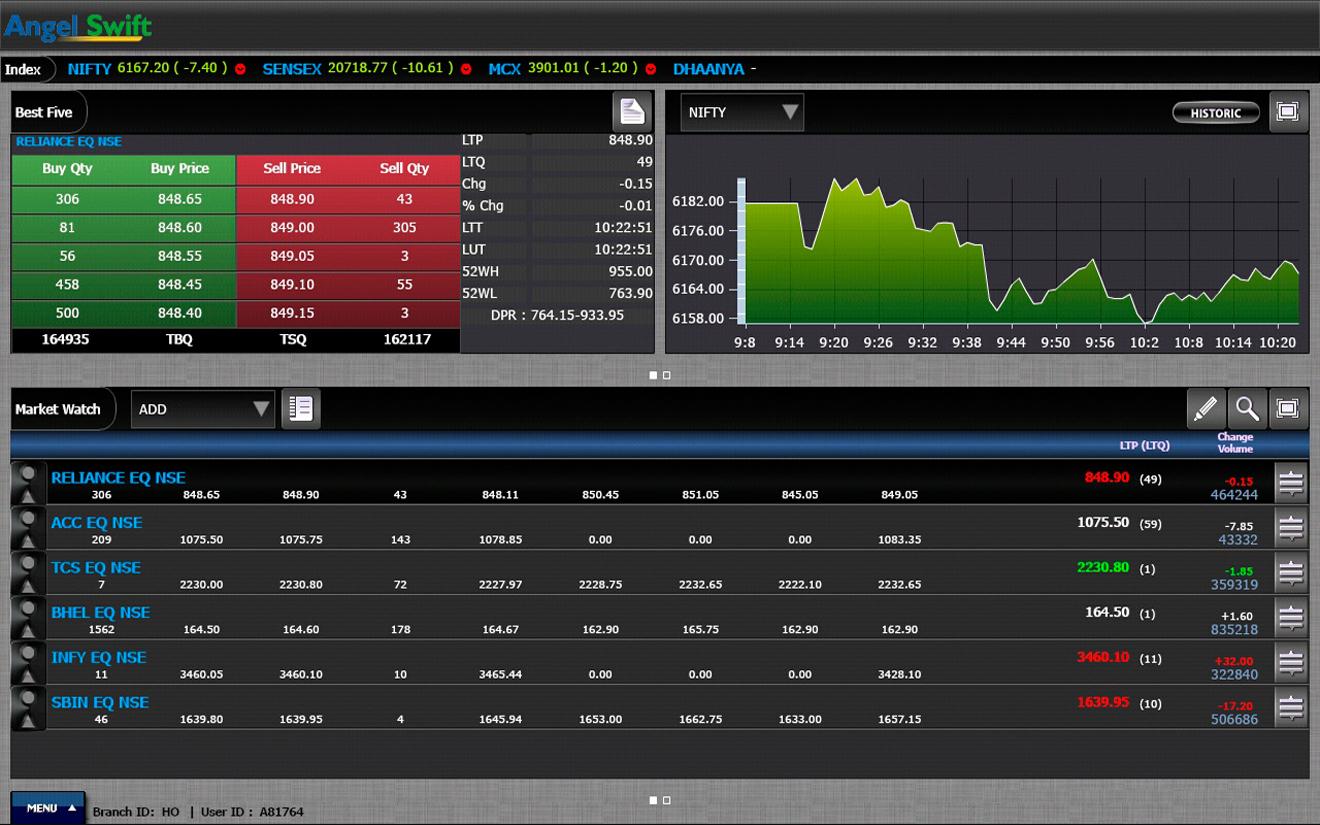Click the HISTORIC button
This screenshot has height=825, width=1320.
(x=1215, y=113)
